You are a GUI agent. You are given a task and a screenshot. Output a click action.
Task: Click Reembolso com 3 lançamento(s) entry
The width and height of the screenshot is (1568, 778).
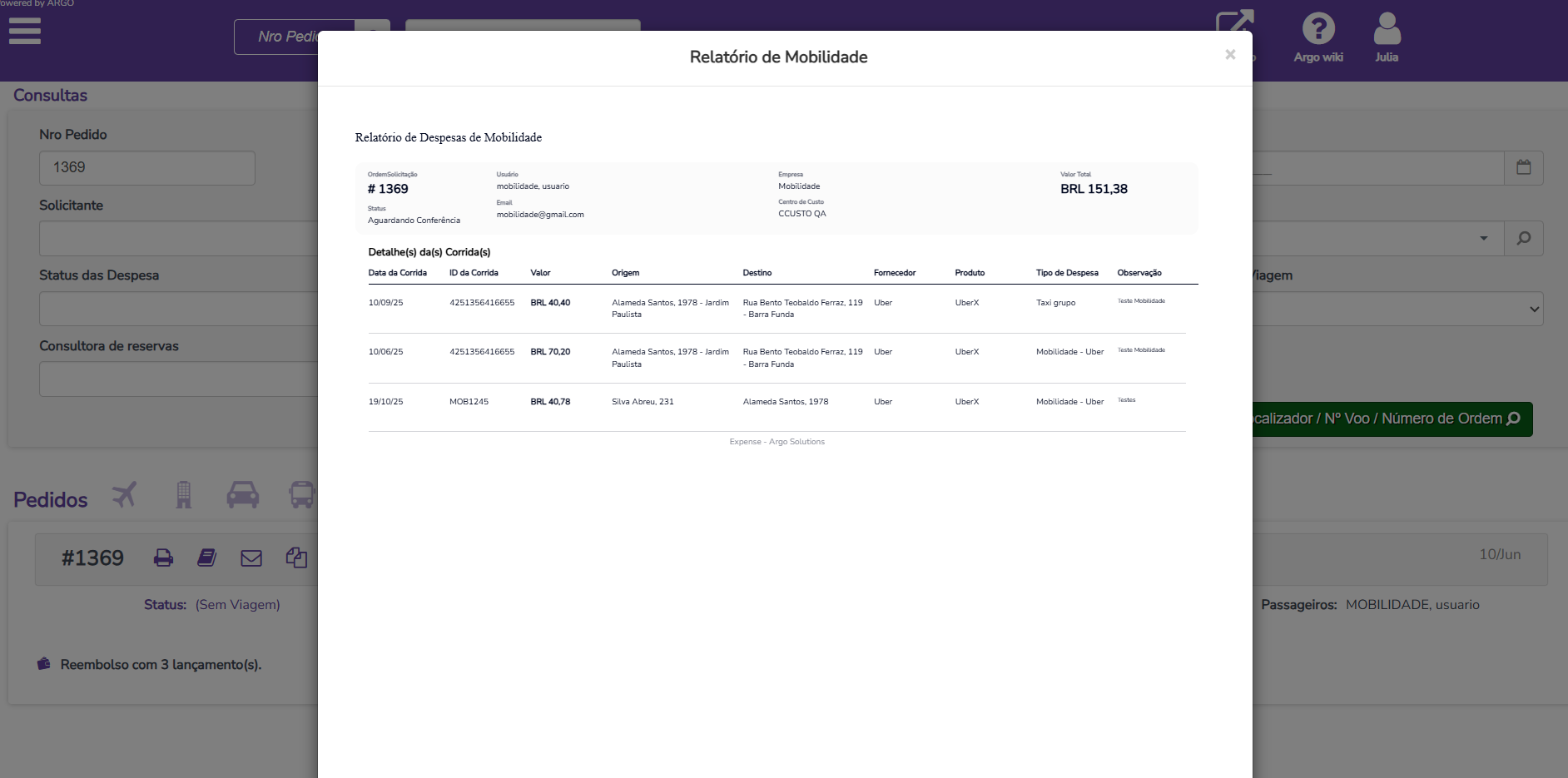pyautogui.click(x=160, y=665)
